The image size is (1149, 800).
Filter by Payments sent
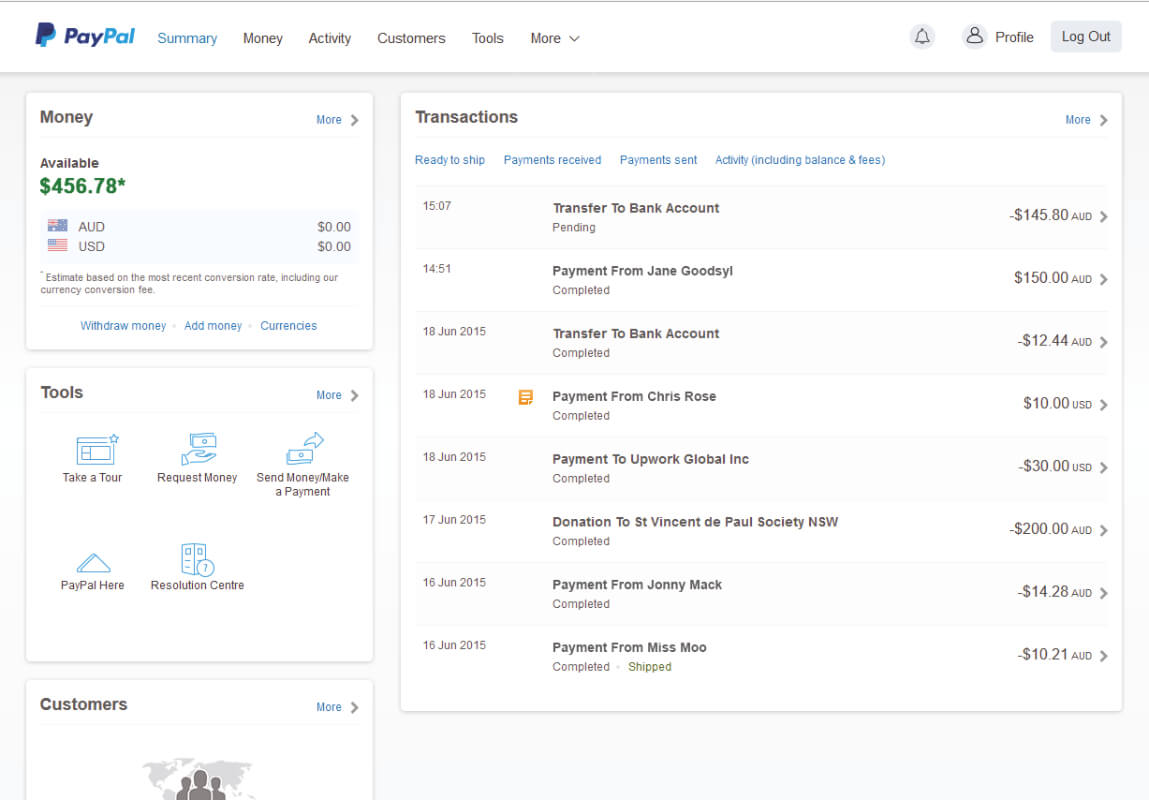(x=658, y=160)
